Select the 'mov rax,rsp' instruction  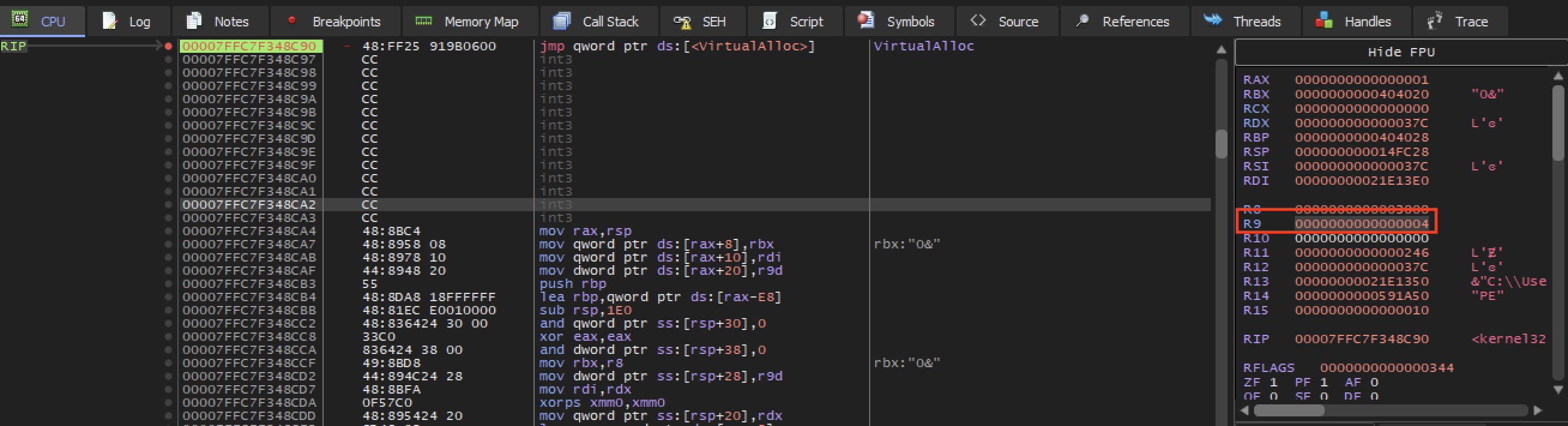click(585, 232)
